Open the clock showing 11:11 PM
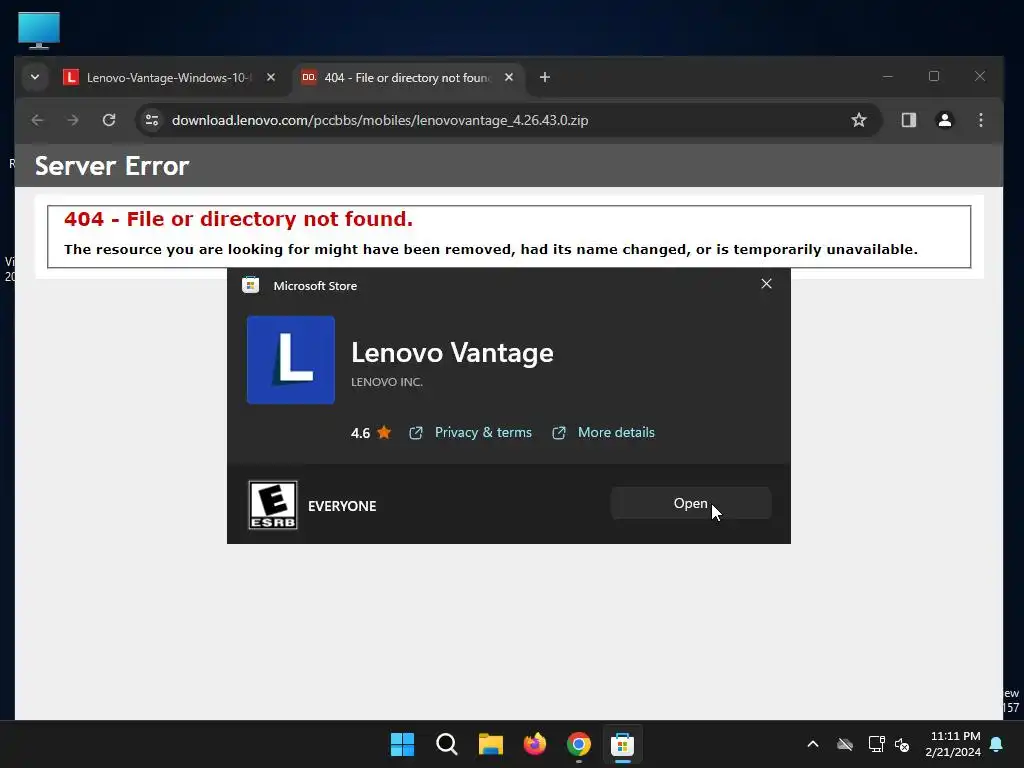 coord(953,744)
